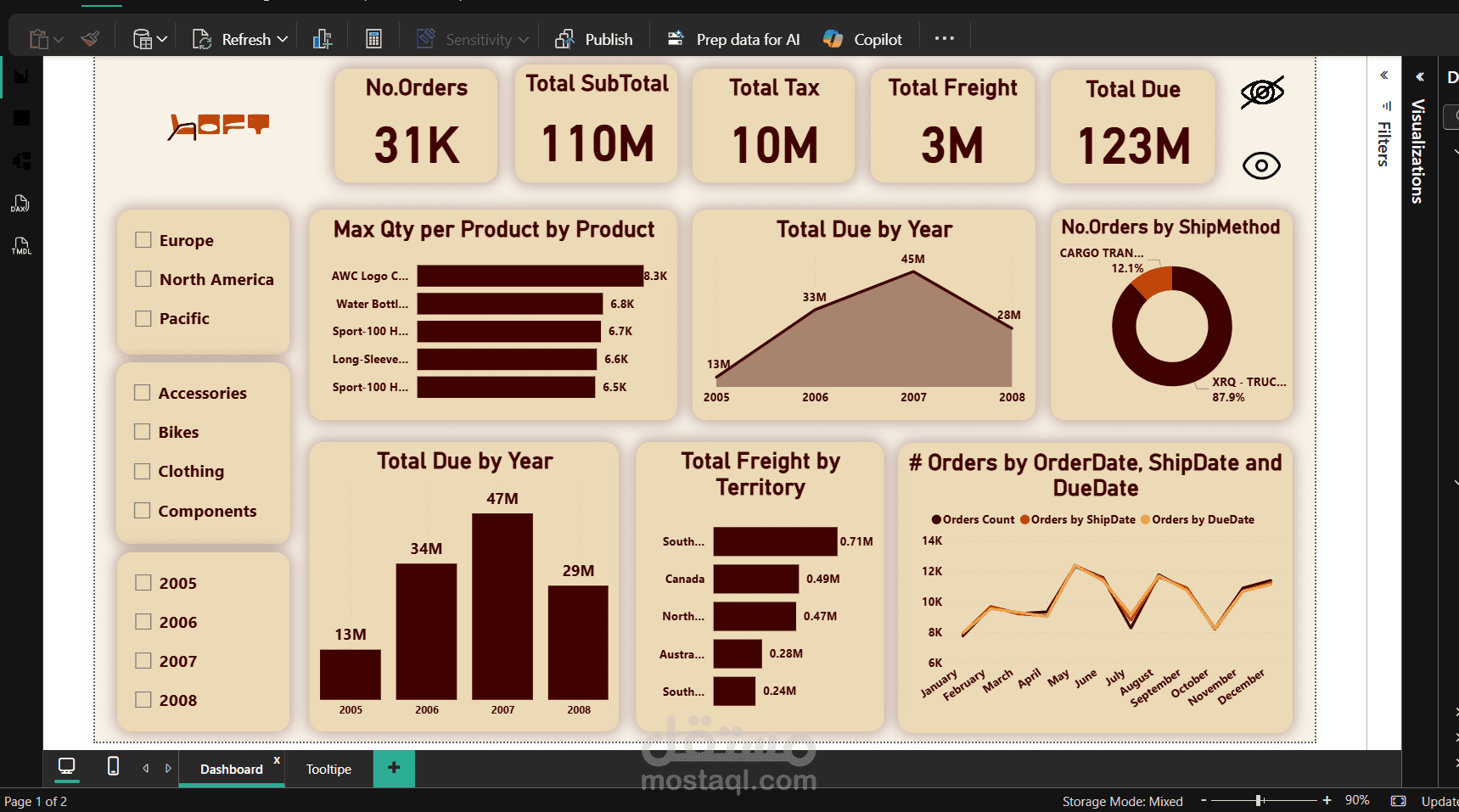Select the Format painter tool

pyautogui.click(x=89, y=38)
